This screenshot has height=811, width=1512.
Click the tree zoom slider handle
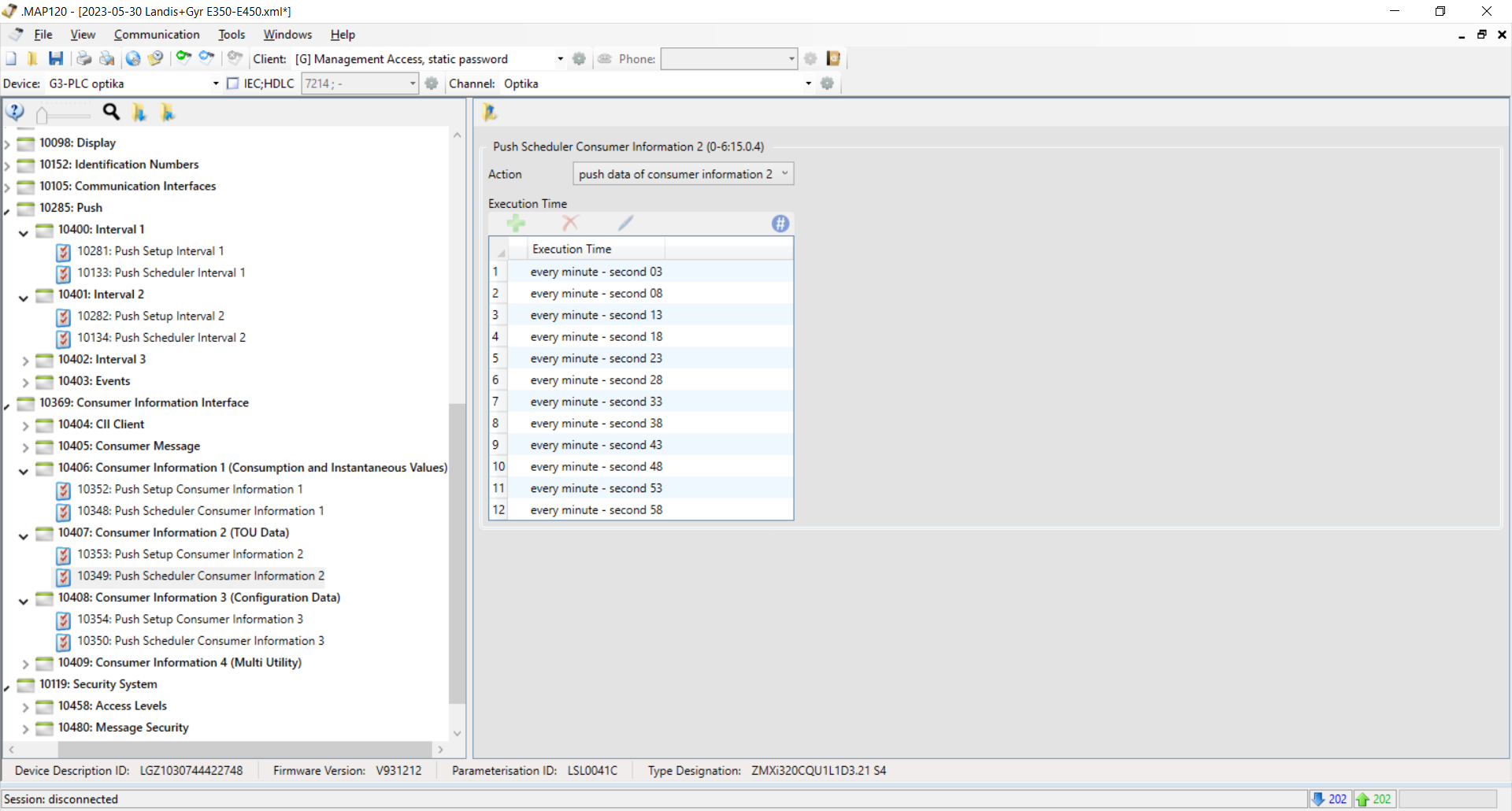click(42, 115)
